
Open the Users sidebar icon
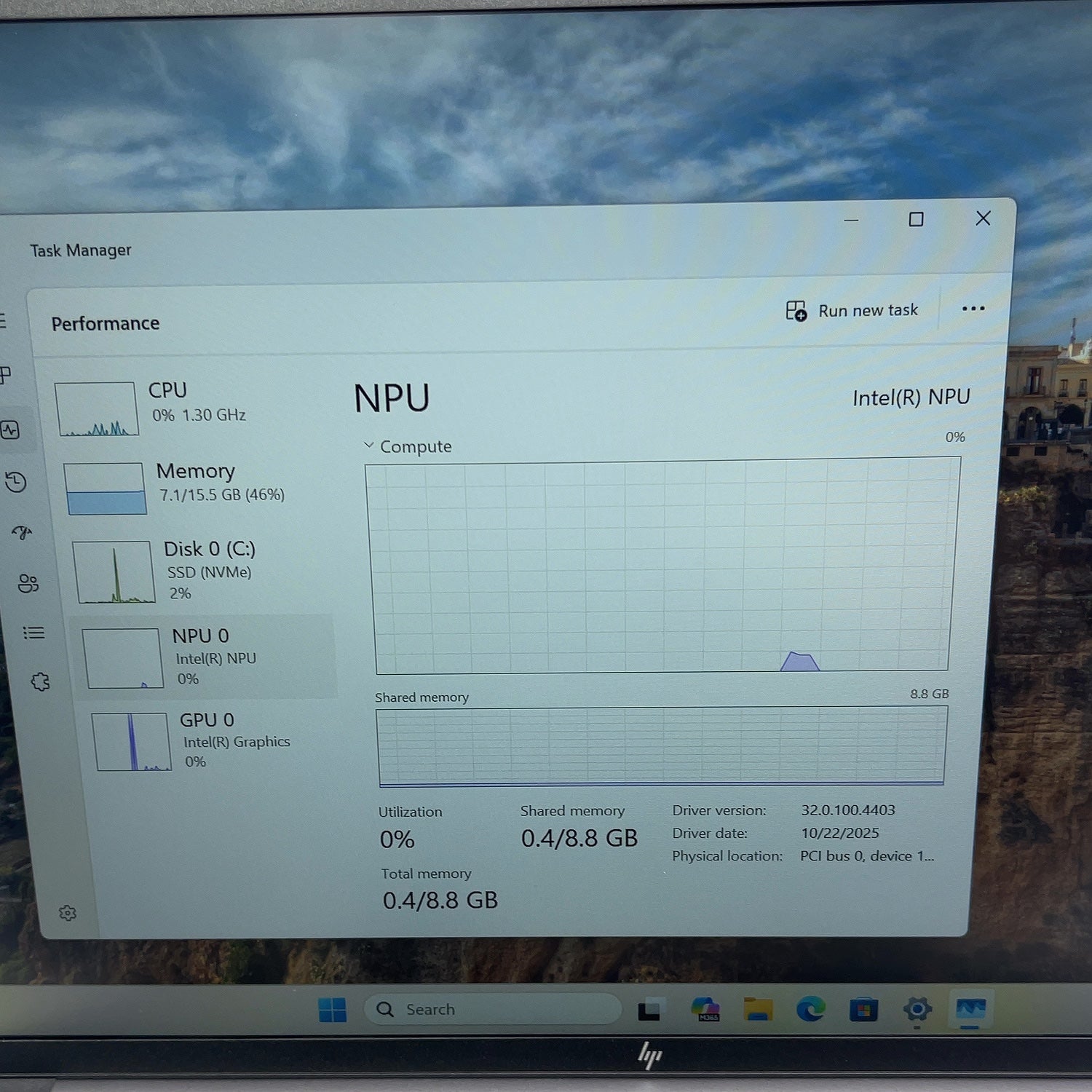click(x=28, y=583)
